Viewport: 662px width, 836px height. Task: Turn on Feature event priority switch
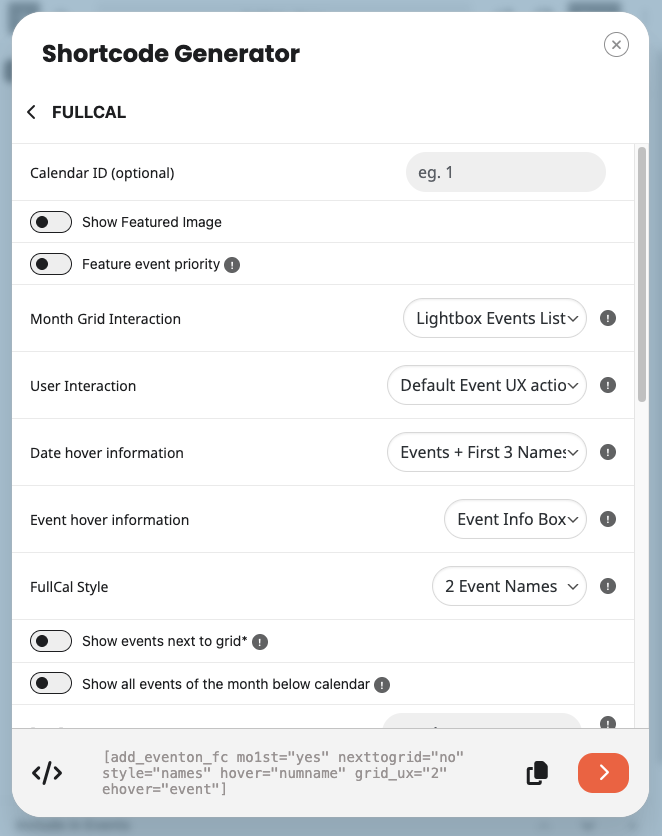[x=51, y=264]
